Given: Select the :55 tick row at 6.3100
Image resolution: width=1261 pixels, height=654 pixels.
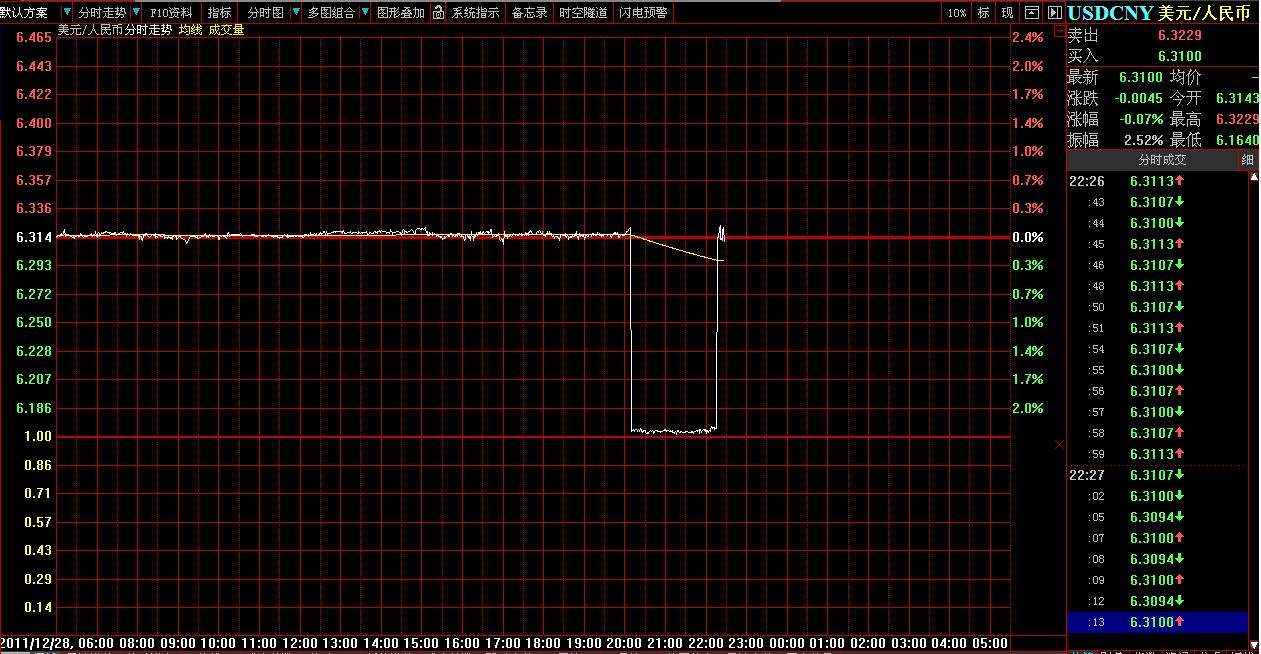Looking at the screenshot, I should point(1158,370).
